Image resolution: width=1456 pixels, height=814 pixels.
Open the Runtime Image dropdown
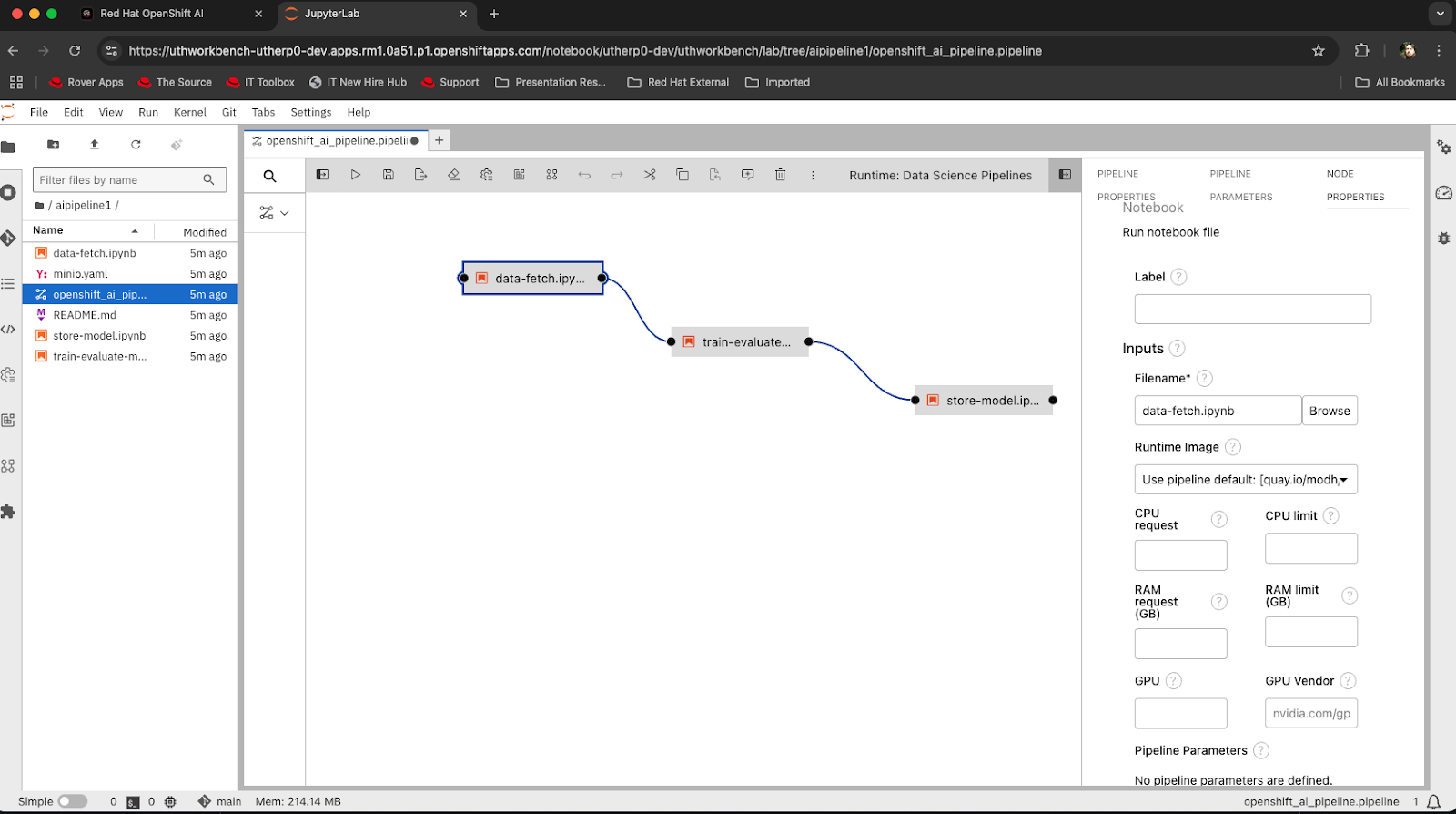[1245, 480]
